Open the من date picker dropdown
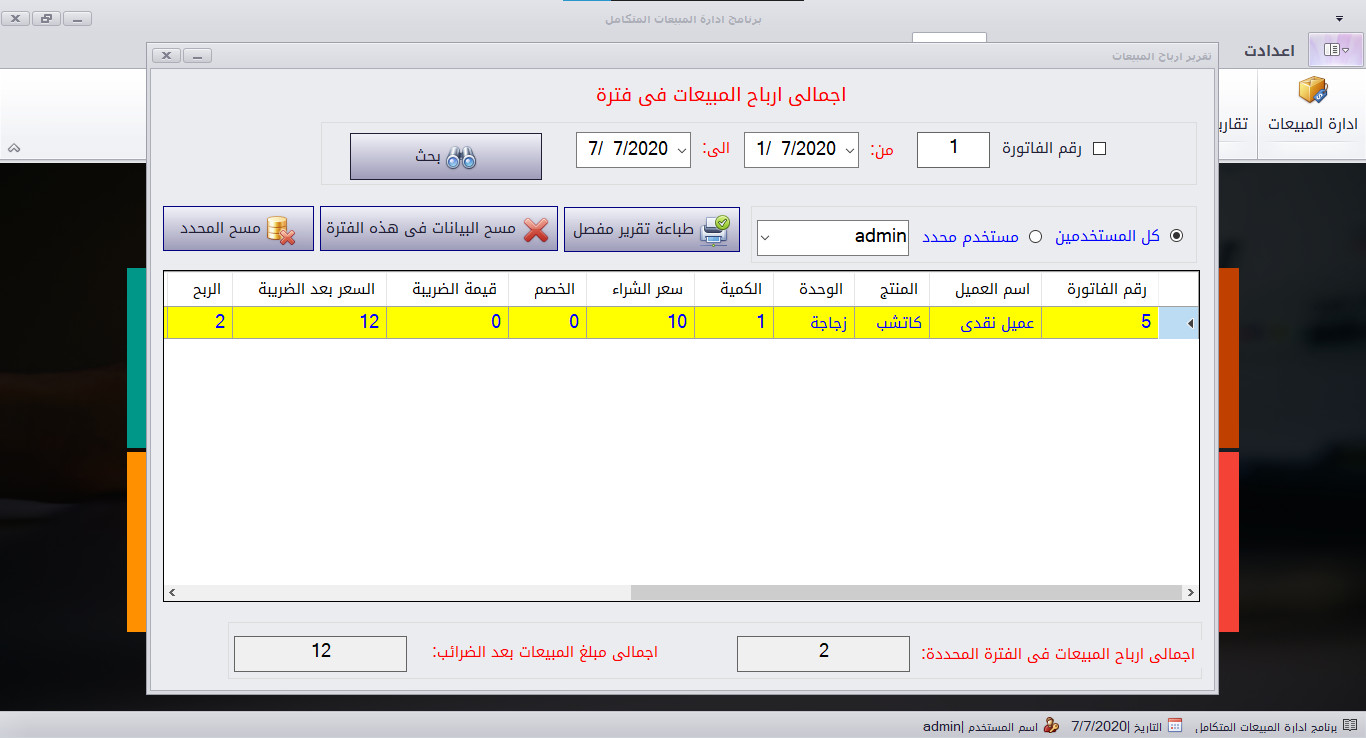This screenshot has width=1366, height=738. pyautogui.click(x=850, y=149)
